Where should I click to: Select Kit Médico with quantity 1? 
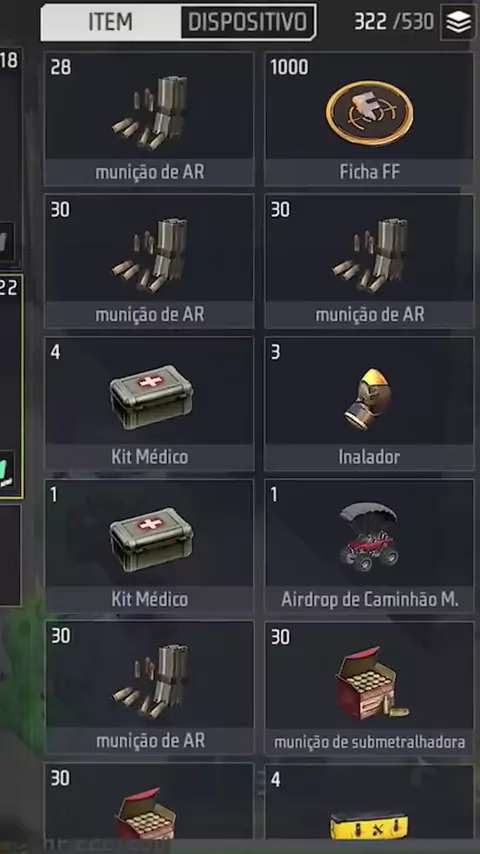(x=149, y=546)
